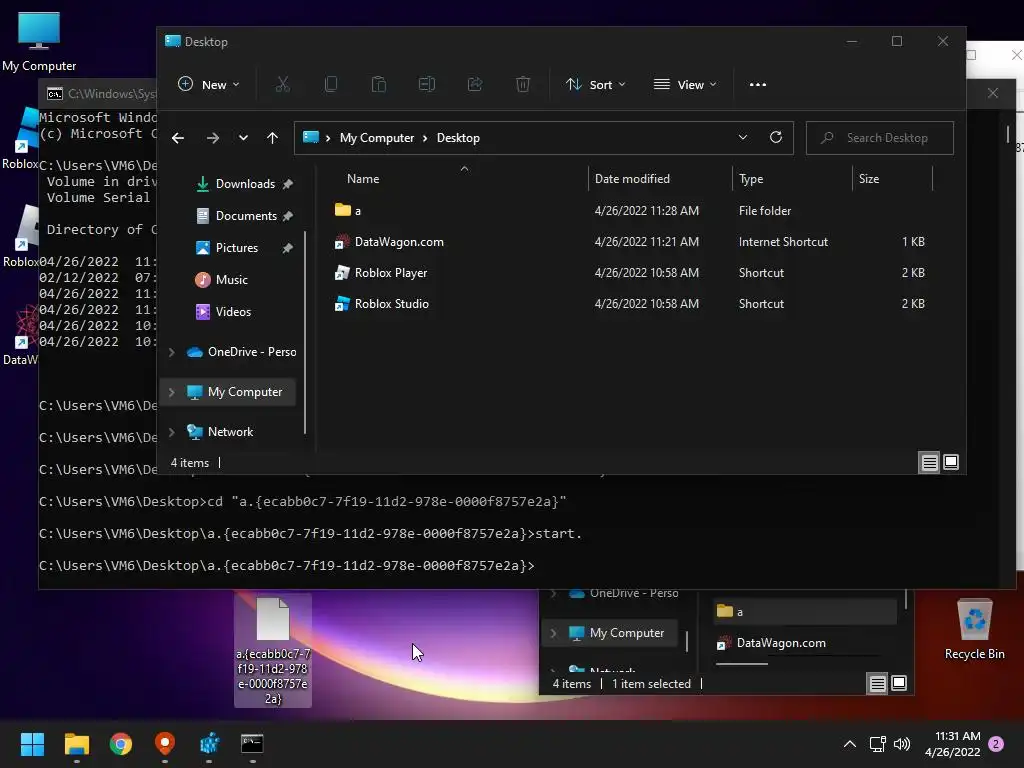Go up one folder level arrow
The width and height of the screenshot is (1024, 768).
[x=272, y=138]
